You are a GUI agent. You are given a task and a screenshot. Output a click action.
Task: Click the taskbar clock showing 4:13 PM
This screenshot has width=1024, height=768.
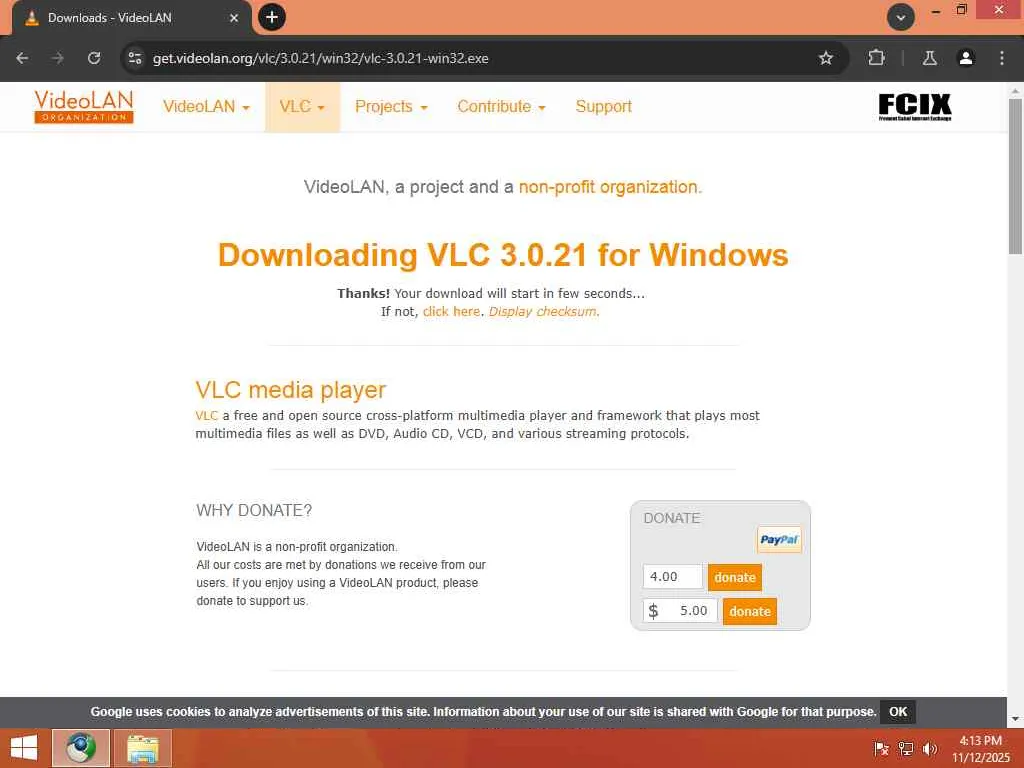coord(980,748)
